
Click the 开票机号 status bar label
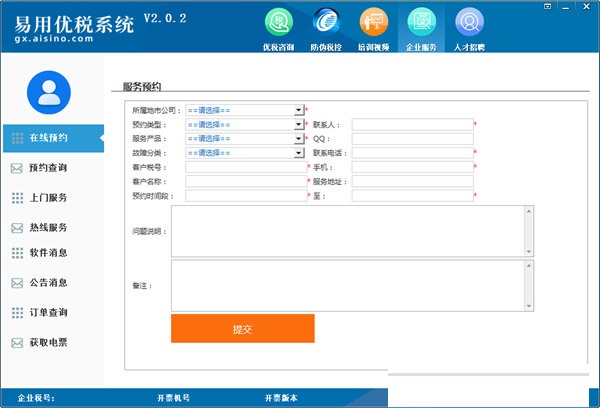pyautogui.click(x=173, y=398)
